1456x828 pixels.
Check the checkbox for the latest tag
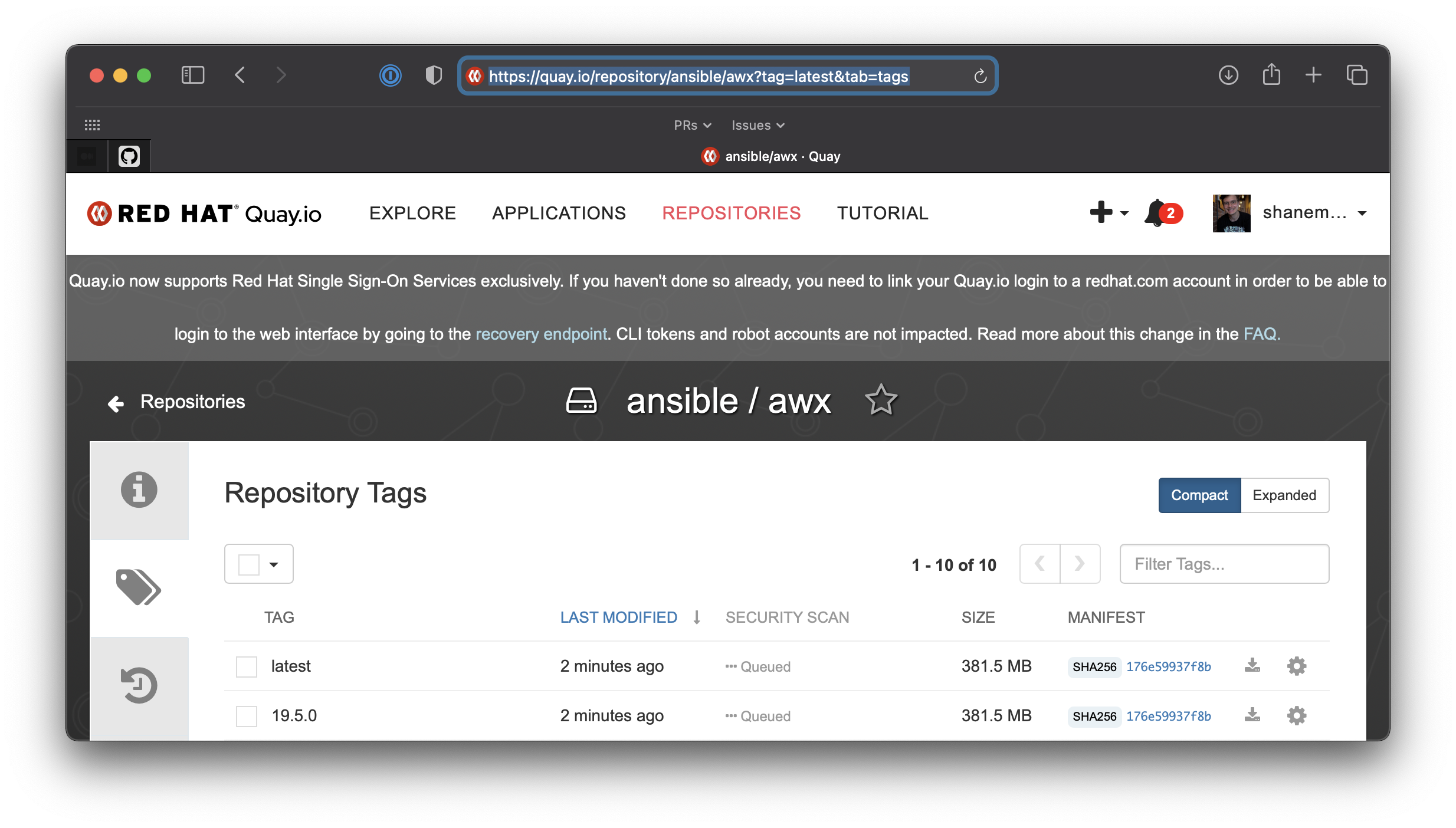[x=246, y=666]
